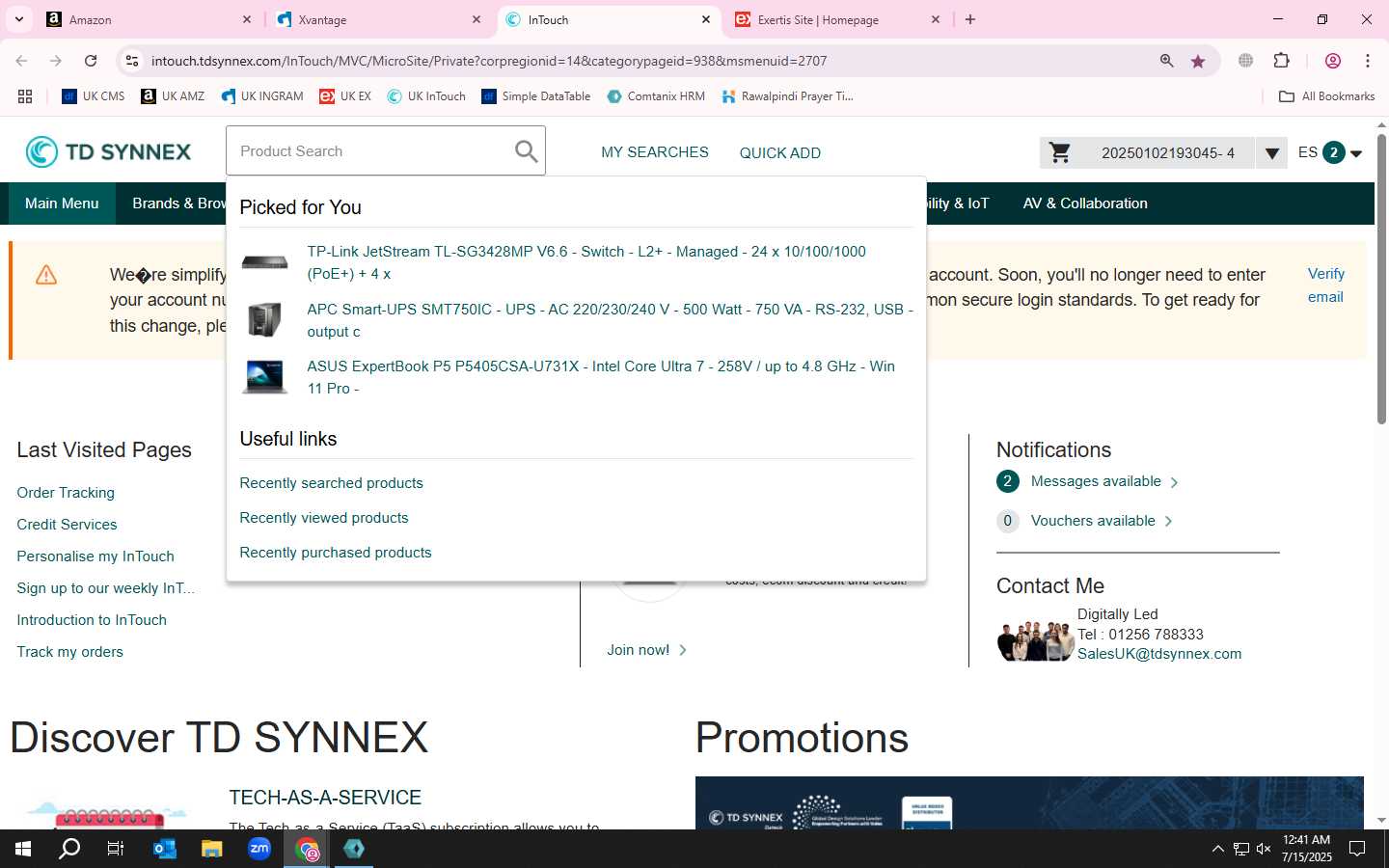
Task: Click the warning triangle alert icon
Action: (46, 276)
